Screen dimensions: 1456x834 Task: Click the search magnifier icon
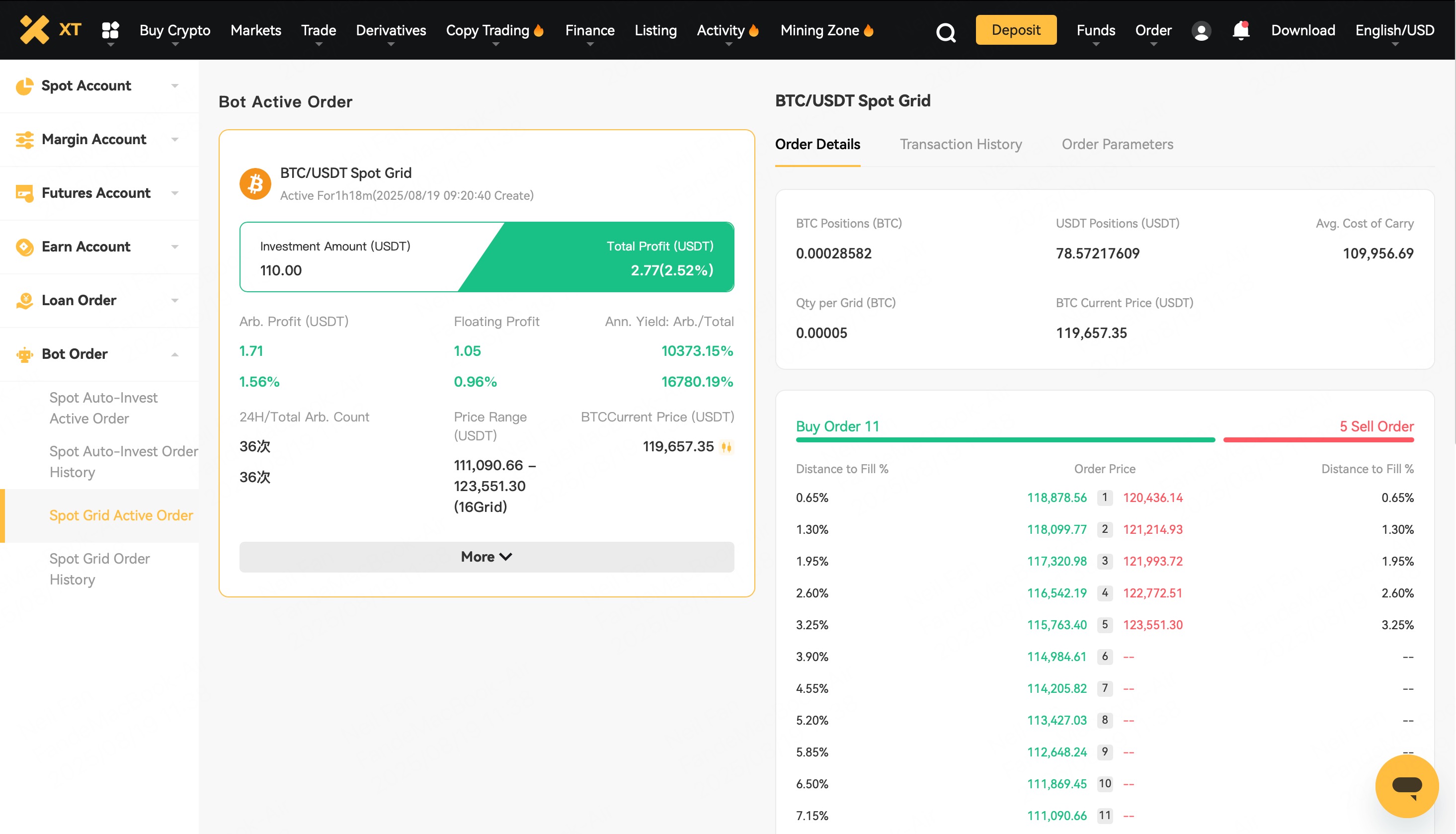[x=945, y=31]
